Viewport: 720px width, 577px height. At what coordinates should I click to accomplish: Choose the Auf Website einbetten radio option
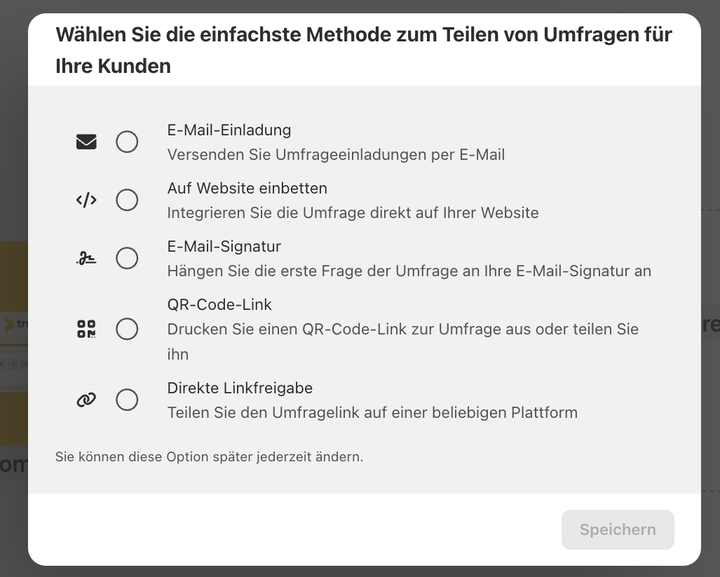click(127, 200)
